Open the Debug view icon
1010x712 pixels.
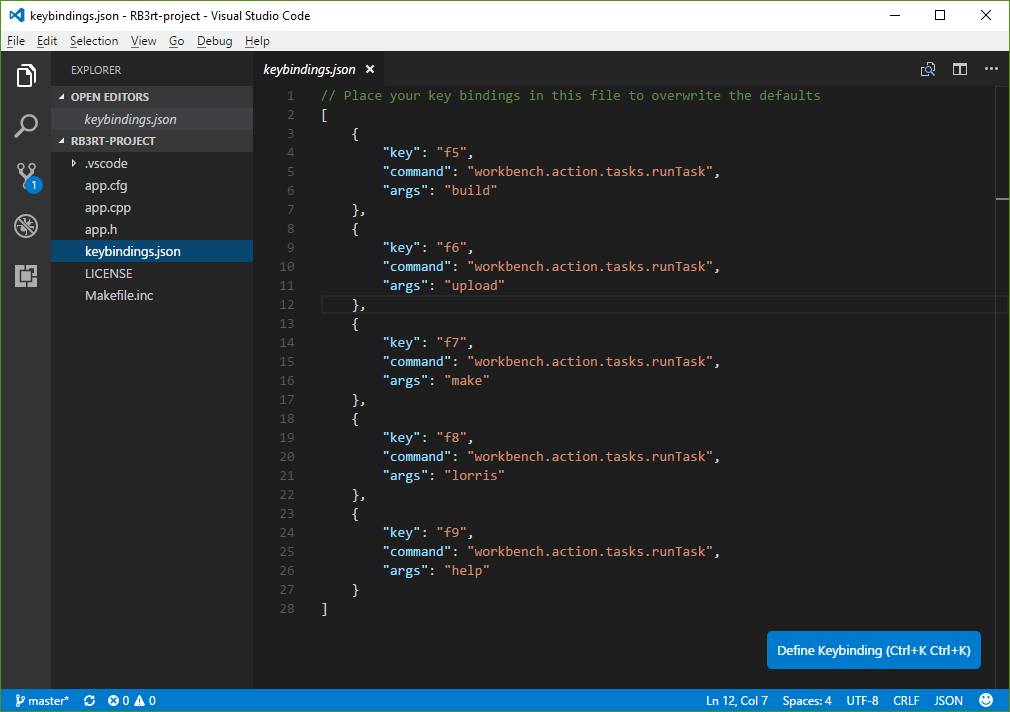click(x=26, y=226)
